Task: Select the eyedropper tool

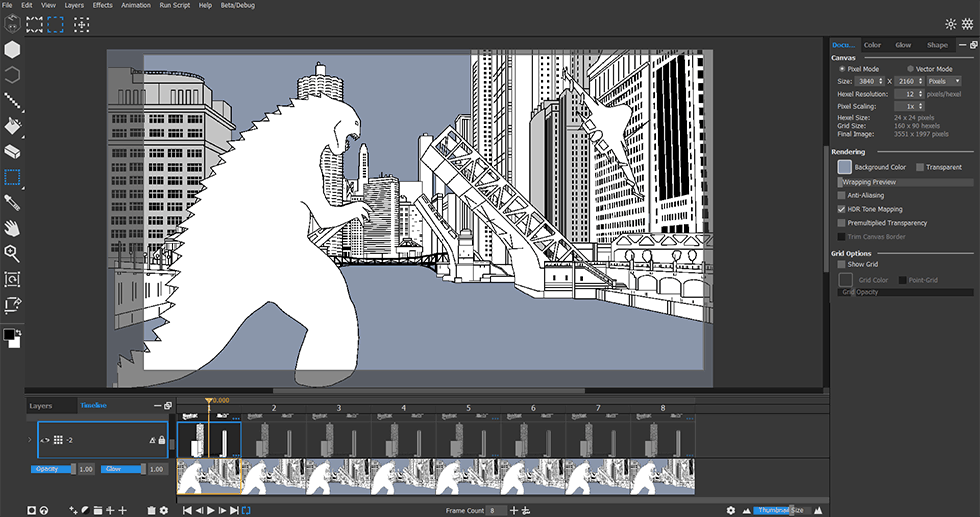Action: 12,203
